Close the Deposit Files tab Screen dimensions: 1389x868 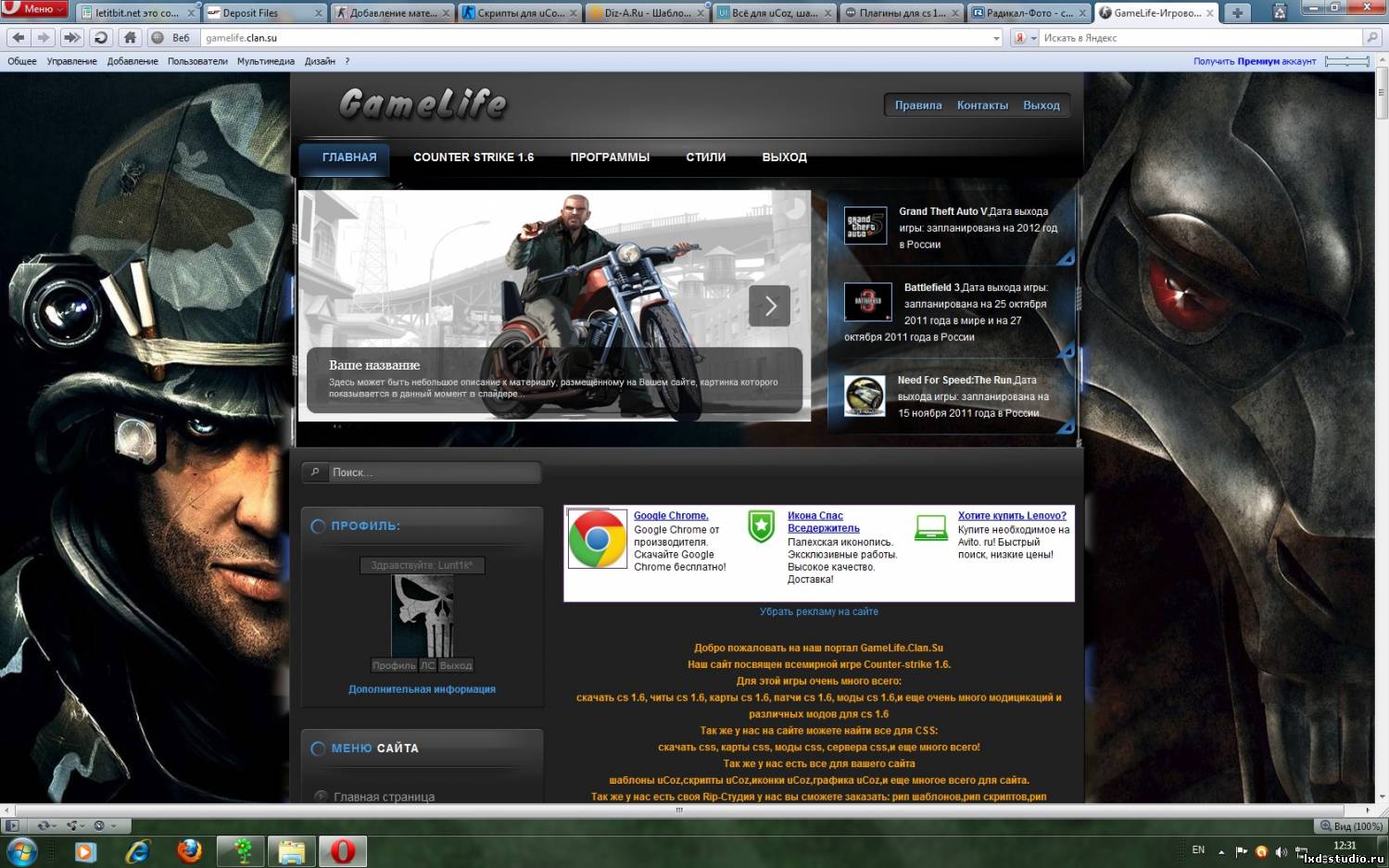(319, 13)
